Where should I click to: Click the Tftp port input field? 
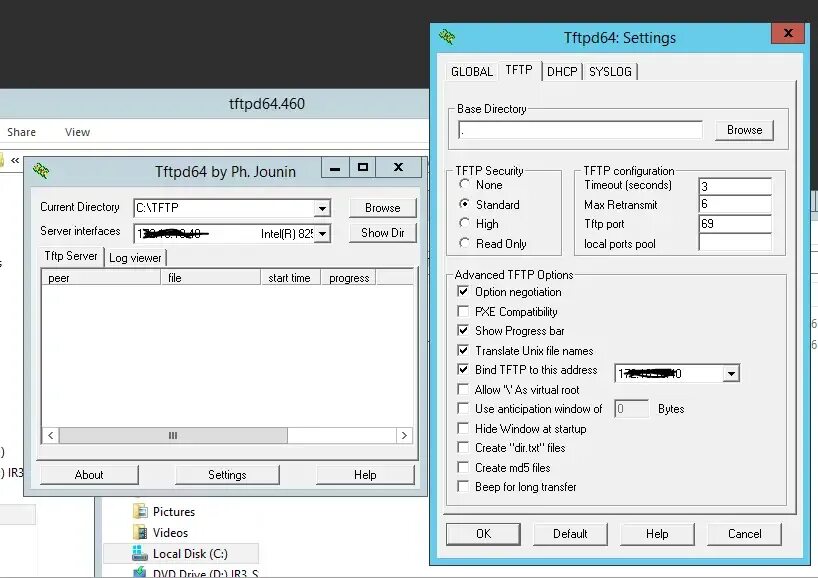click(735, 224)
